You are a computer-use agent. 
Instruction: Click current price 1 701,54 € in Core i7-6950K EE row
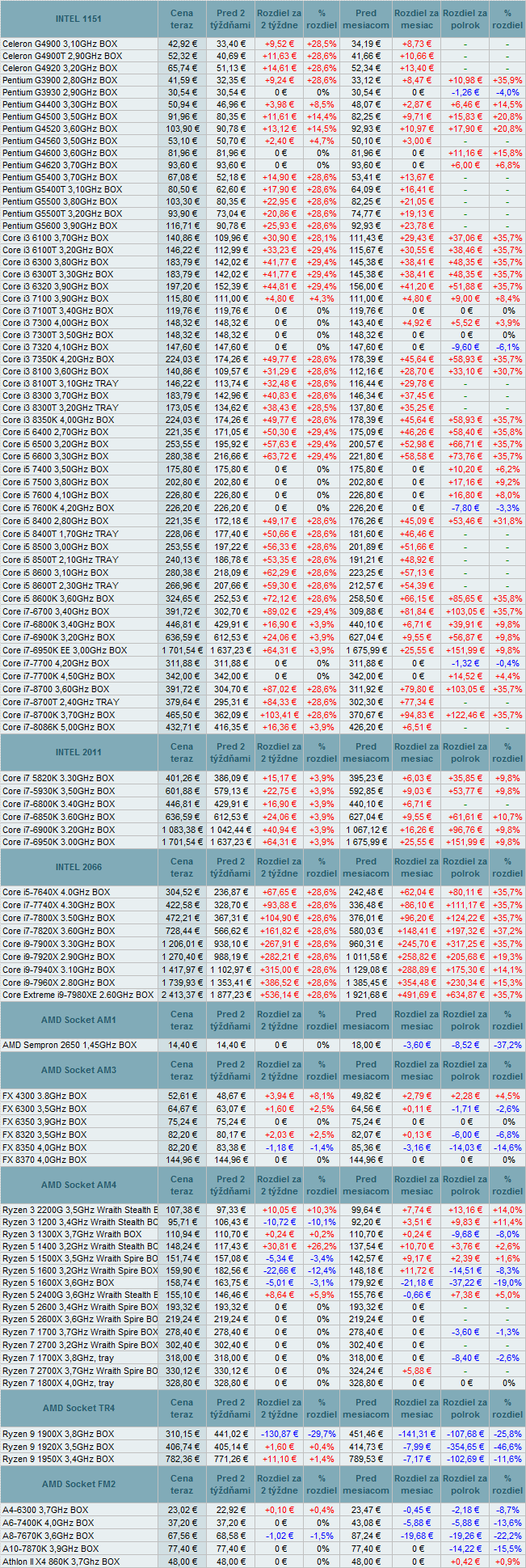182,650
